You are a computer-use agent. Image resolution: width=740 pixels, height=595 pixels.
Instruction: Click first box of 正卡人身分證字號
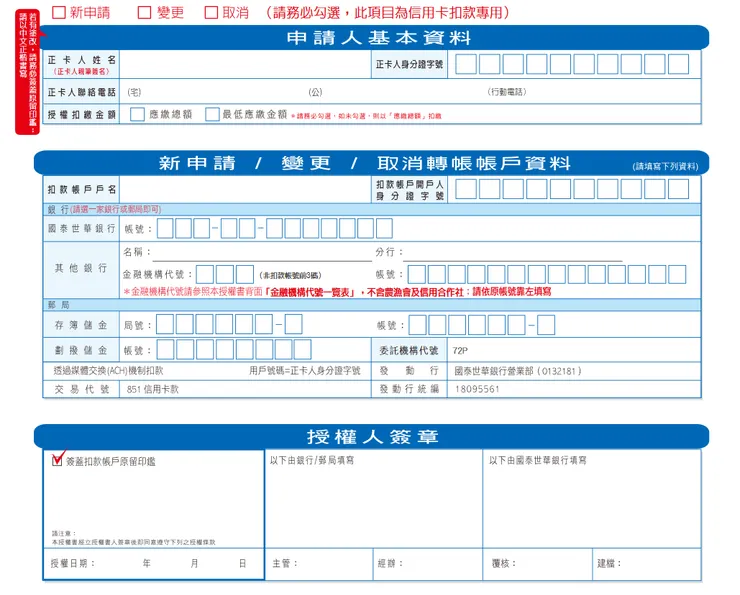466,64
